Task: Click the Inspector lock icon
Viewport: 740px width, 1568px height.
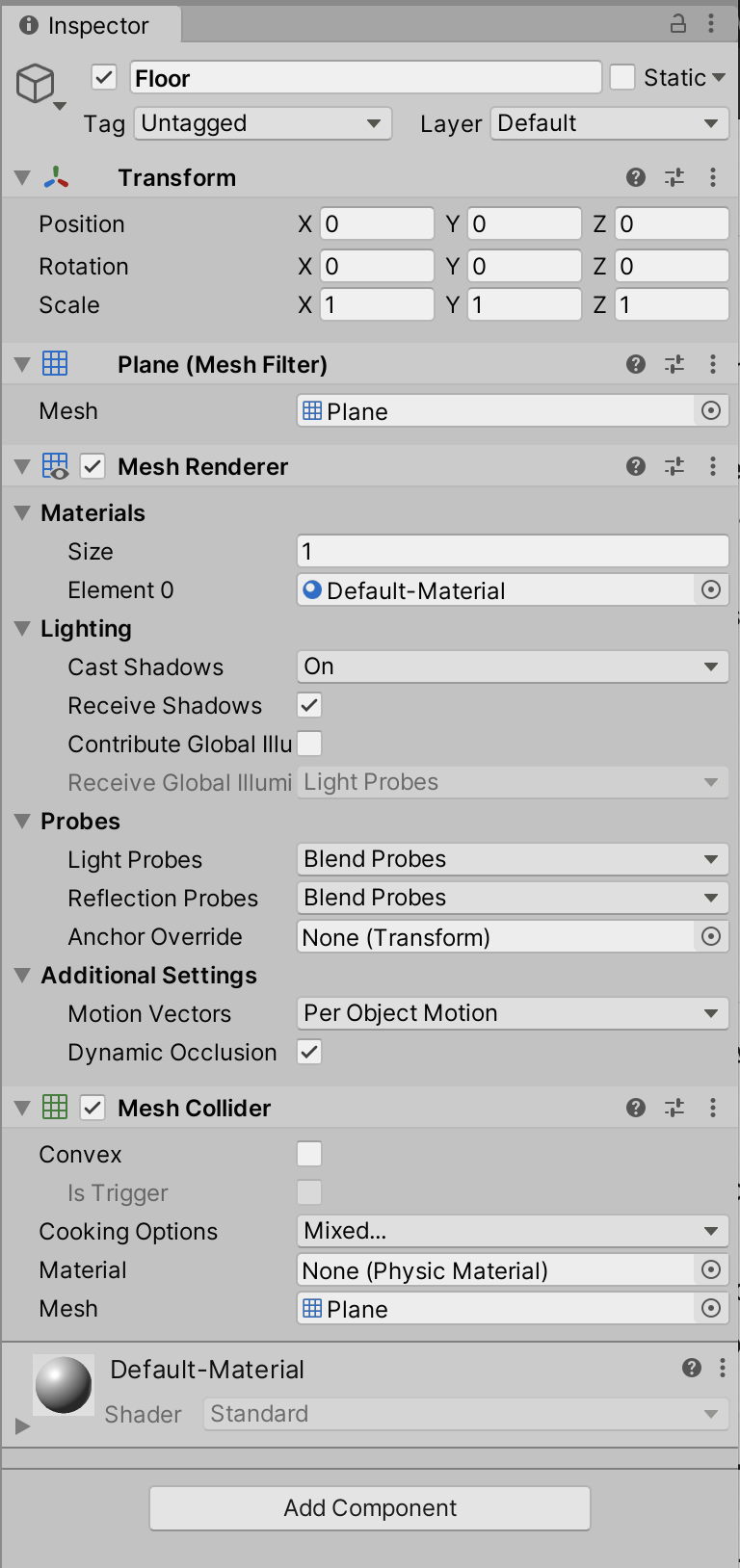Action: coord(678,24)
